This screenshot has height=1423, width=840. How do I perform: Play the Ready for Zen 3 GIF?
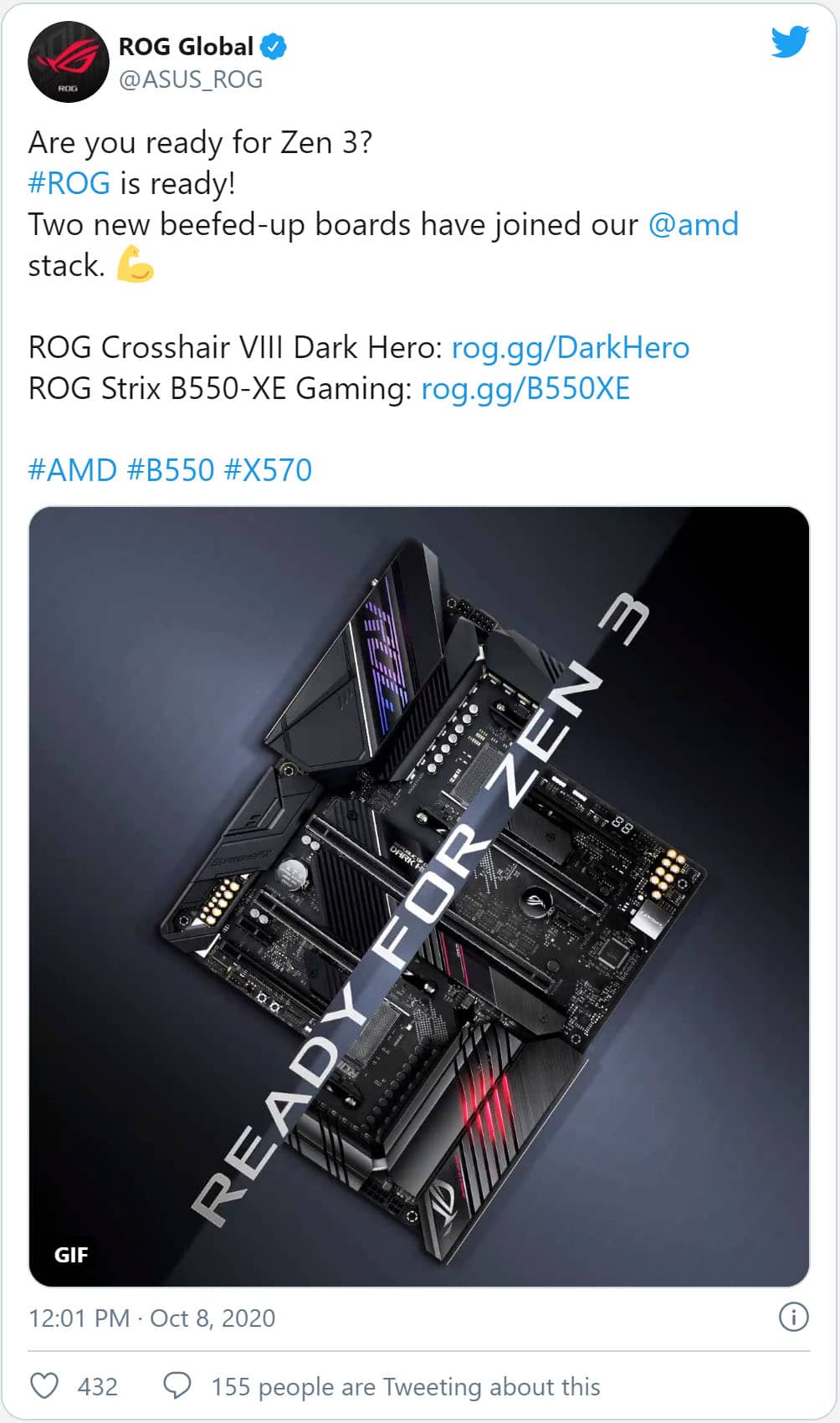click(419, 897)
